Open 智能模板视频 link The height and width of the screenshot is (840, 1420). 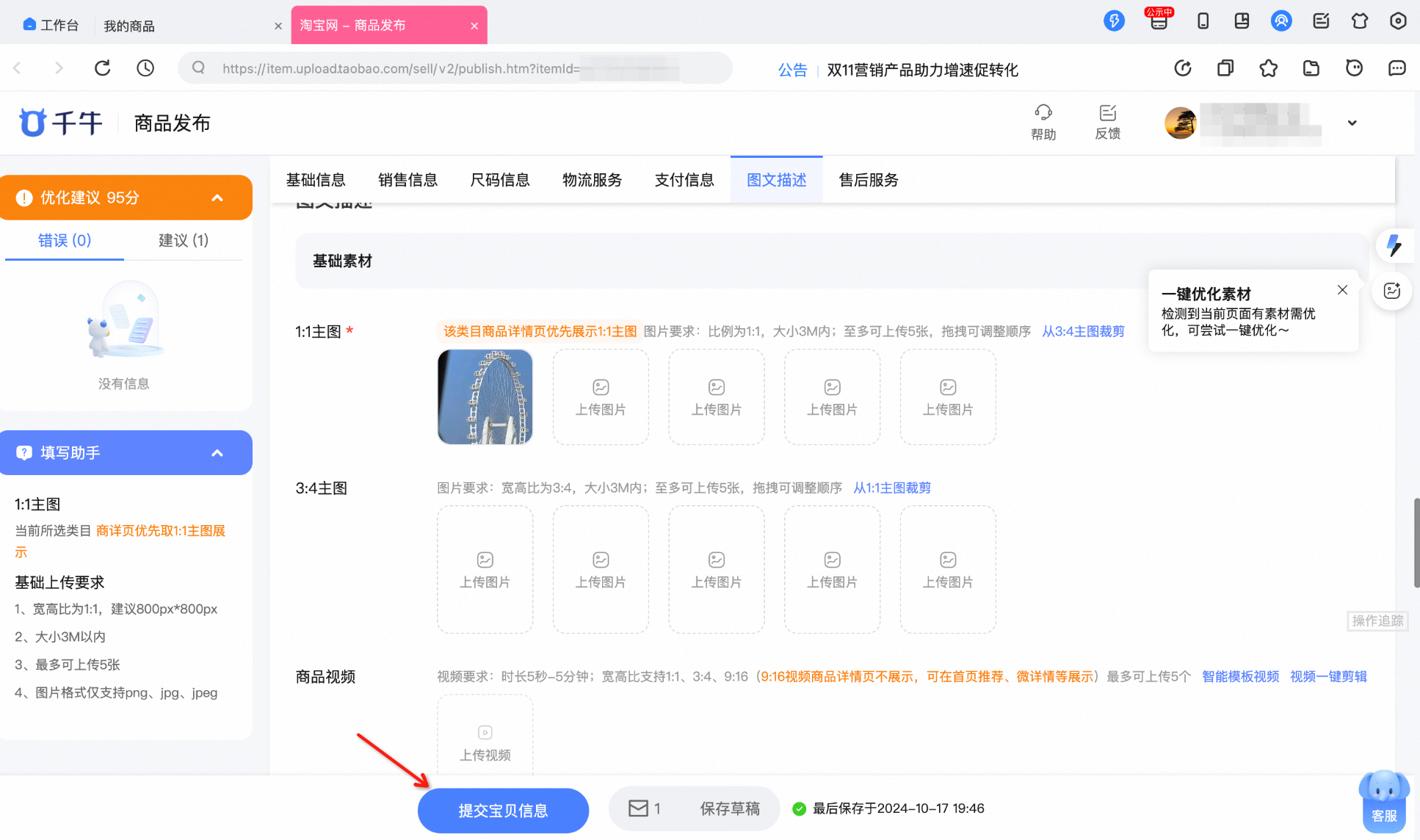1240,676
